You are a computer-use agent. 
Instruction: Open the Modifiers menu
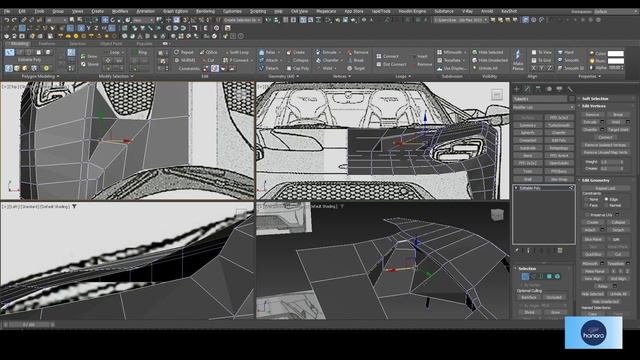click(120, 11)
